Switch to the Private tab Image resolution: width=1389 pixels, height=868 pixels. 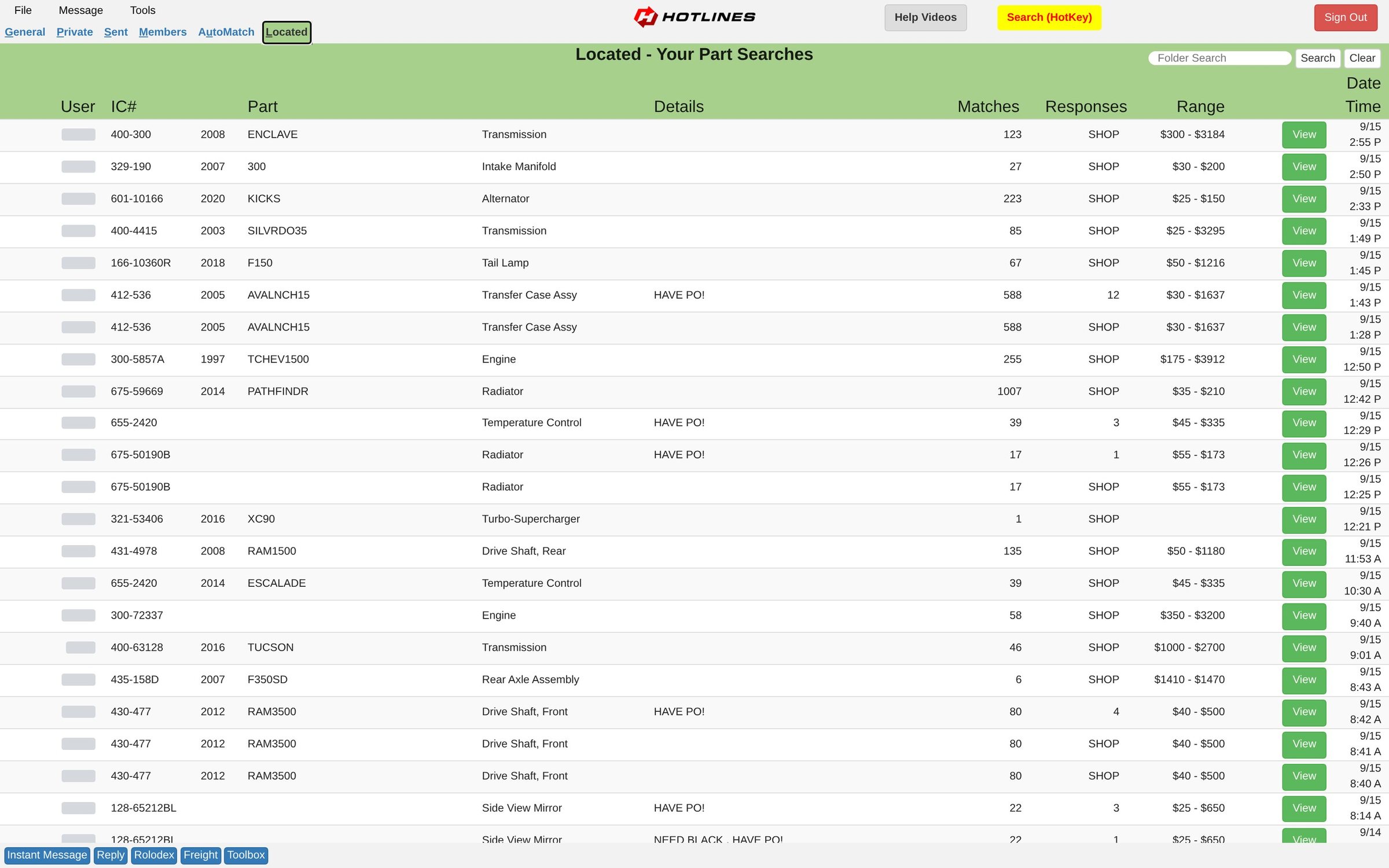(75, 32)
